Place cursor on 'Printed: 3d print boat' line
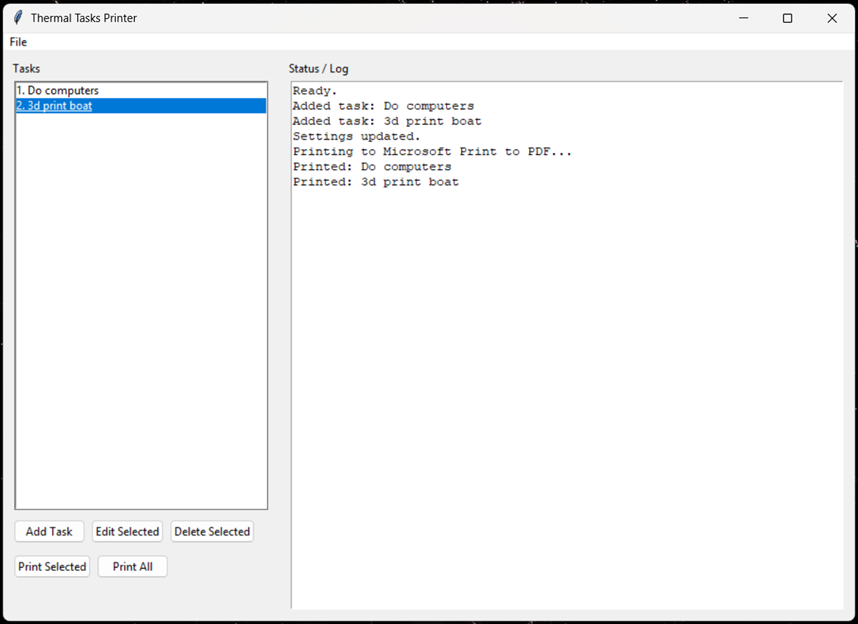This screenshot has width=858, height=624. [x=376, y=182]
